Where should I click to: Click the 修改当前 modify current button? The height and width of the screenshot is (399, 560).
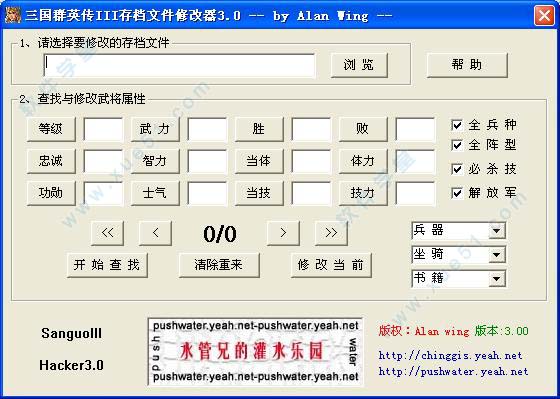pos(331,265)
